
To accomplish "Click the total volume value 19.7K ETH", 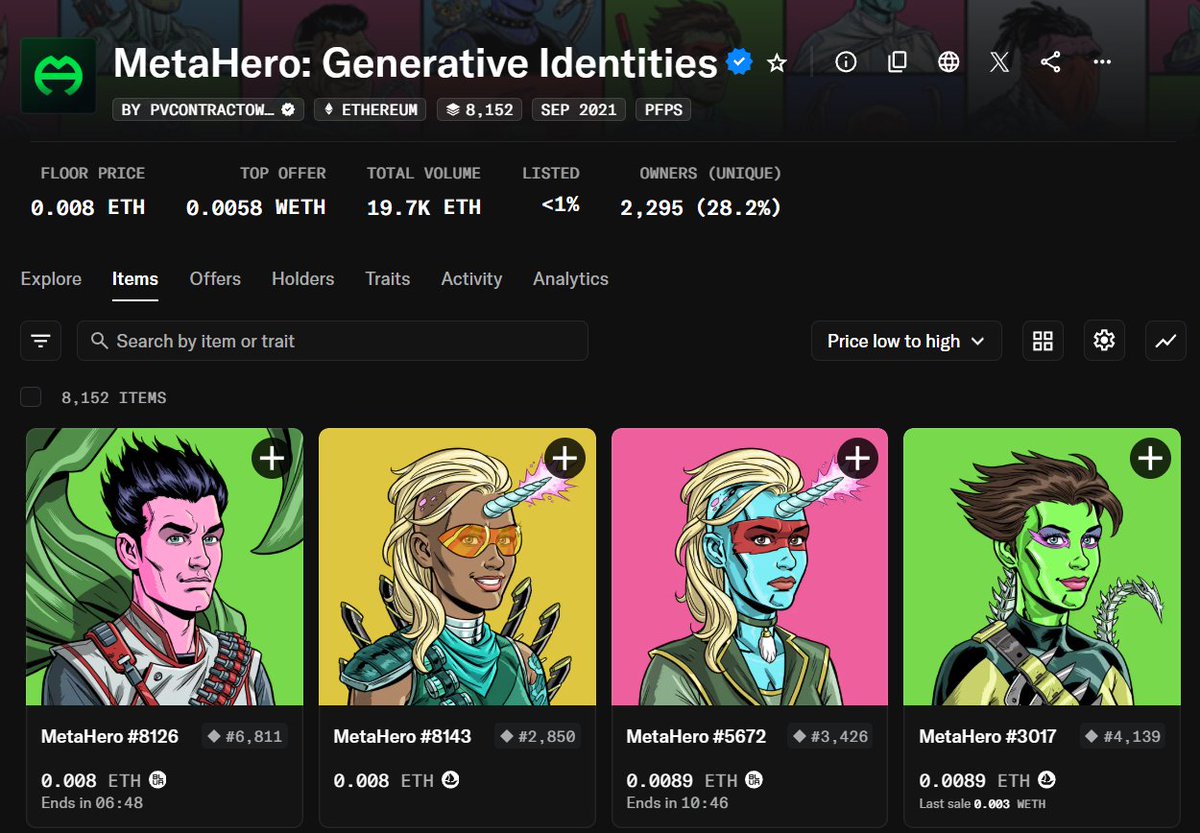I will point(424,208).
